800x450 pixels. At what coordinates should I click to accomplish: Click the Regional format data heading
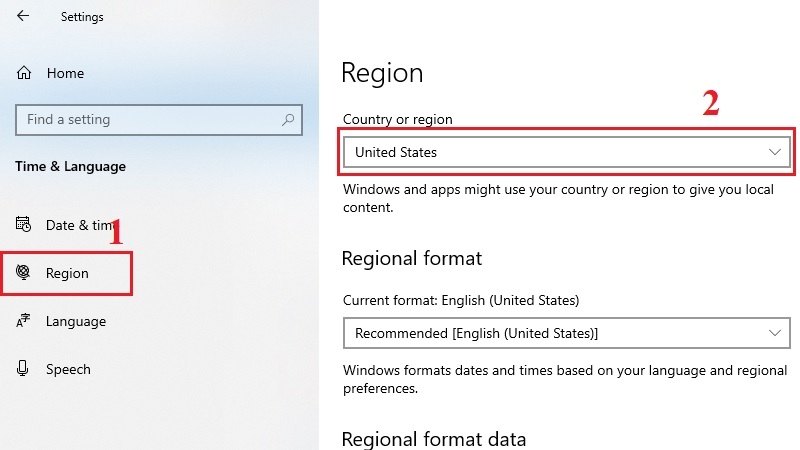tap(434, 439)
